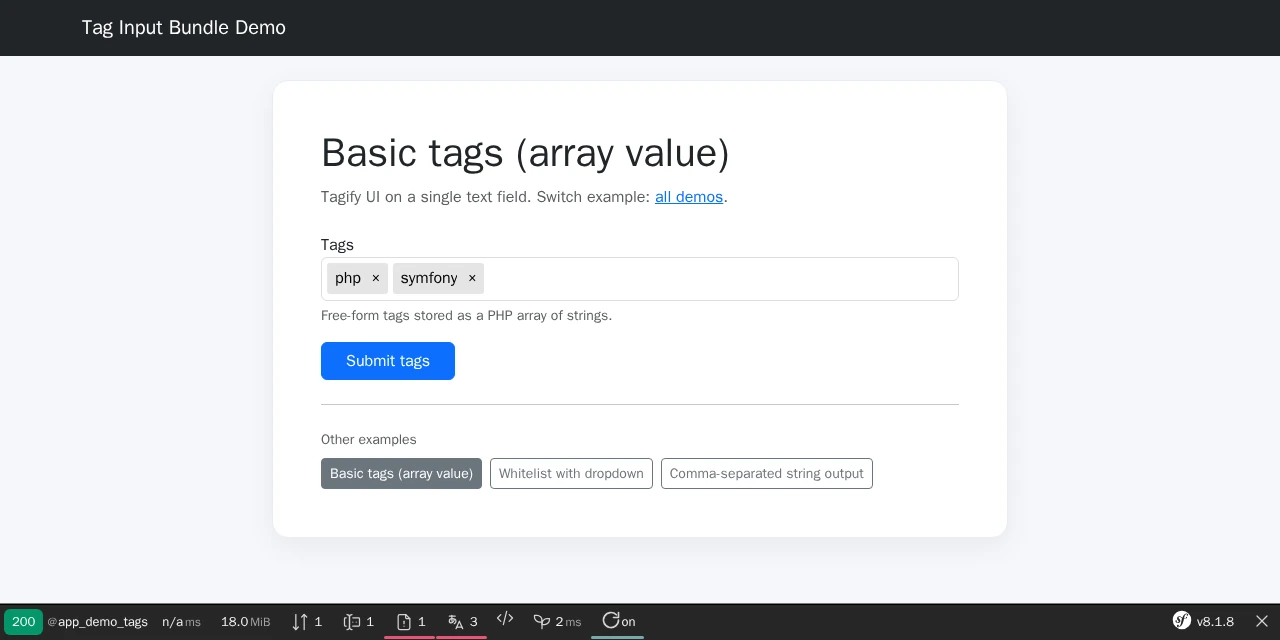The height and width of the screenshot is (640, 1280).
Task: Close the Symfony debug toolbar
Action: [1262, 622]
